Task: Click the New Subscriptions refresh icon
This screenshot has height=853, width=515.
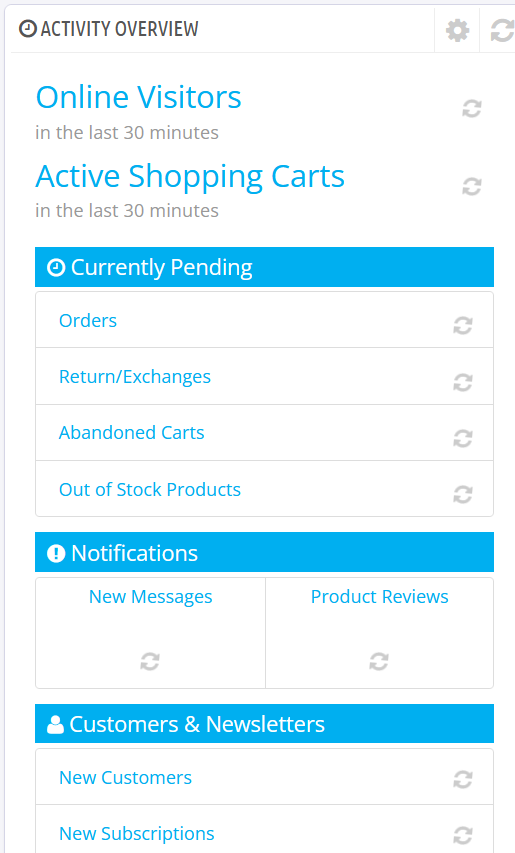Action: click(463, 835)
